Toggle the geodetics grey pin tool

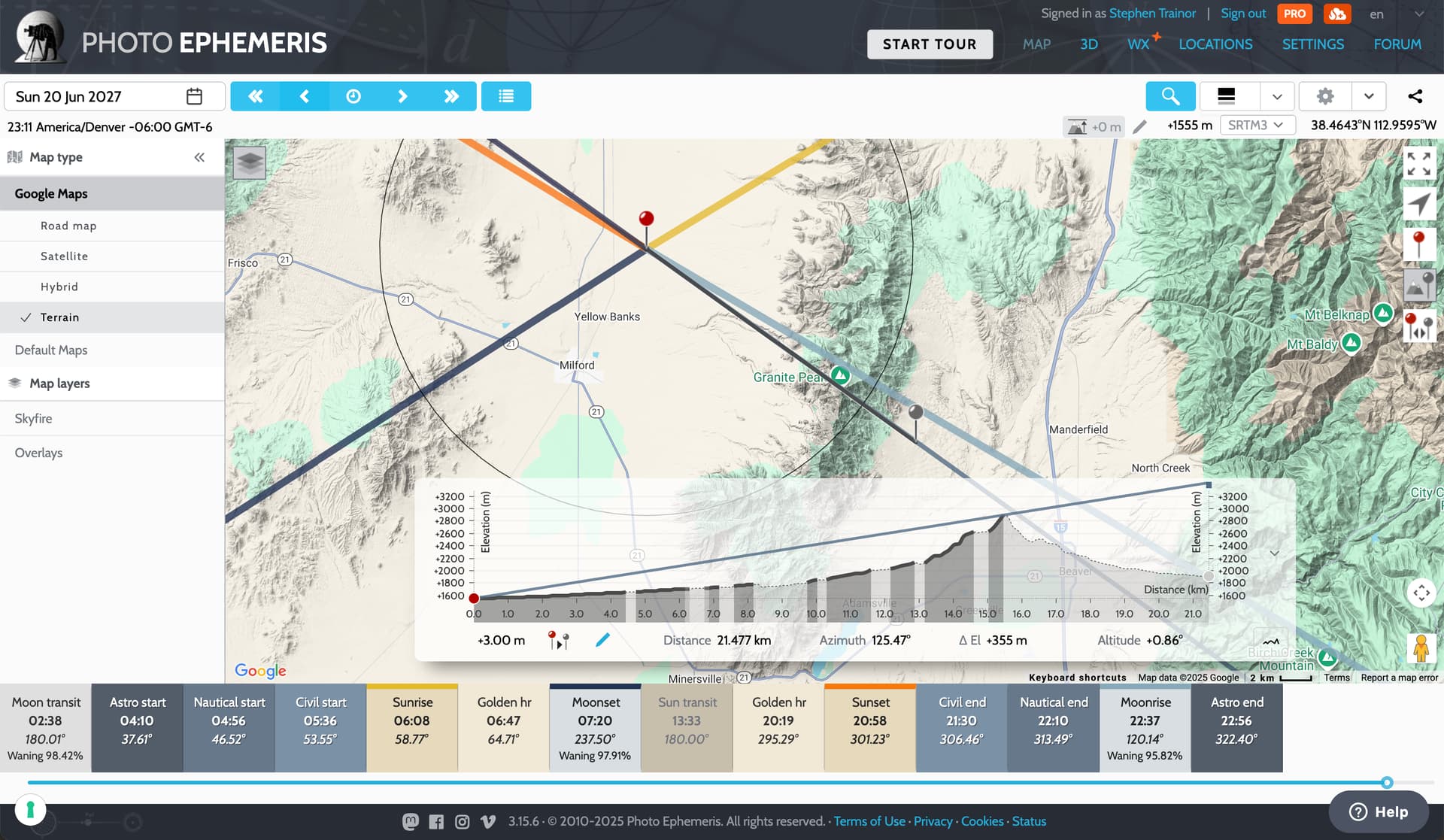[1419, 286]
